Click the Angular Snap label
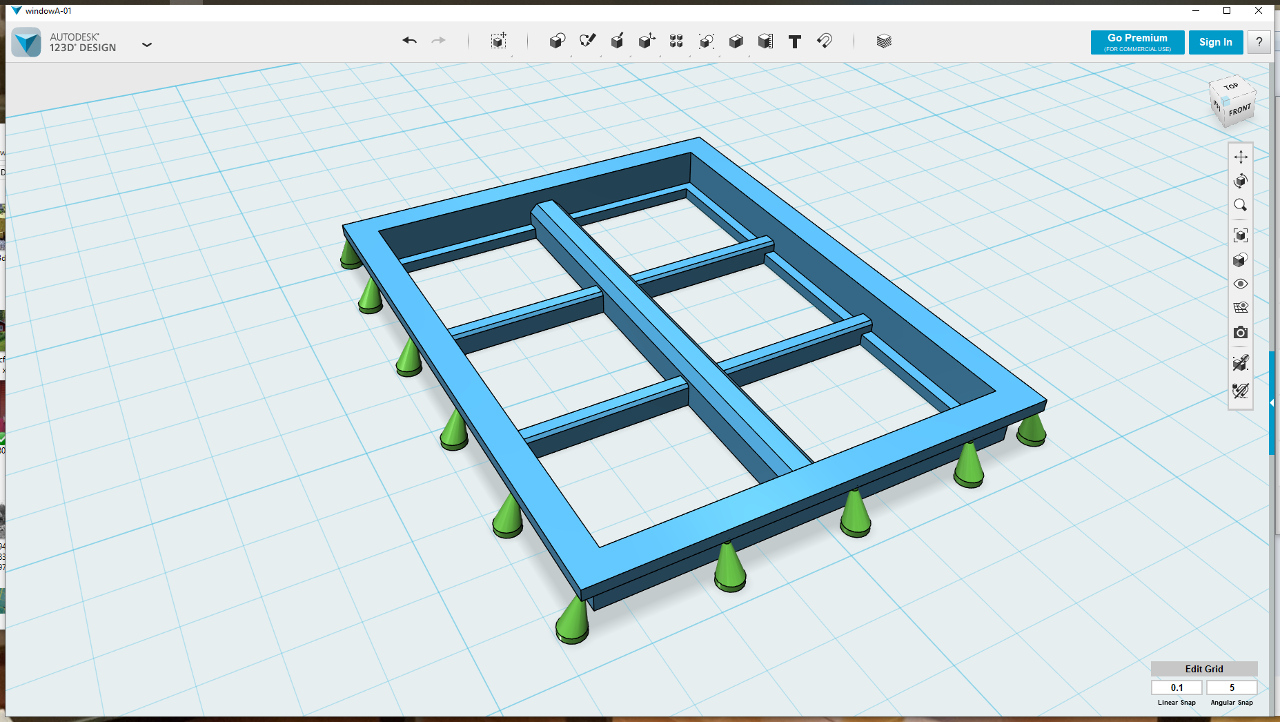Image resolution: width=1280 pixels, height=722 pixels. (x=1232, y=703)
